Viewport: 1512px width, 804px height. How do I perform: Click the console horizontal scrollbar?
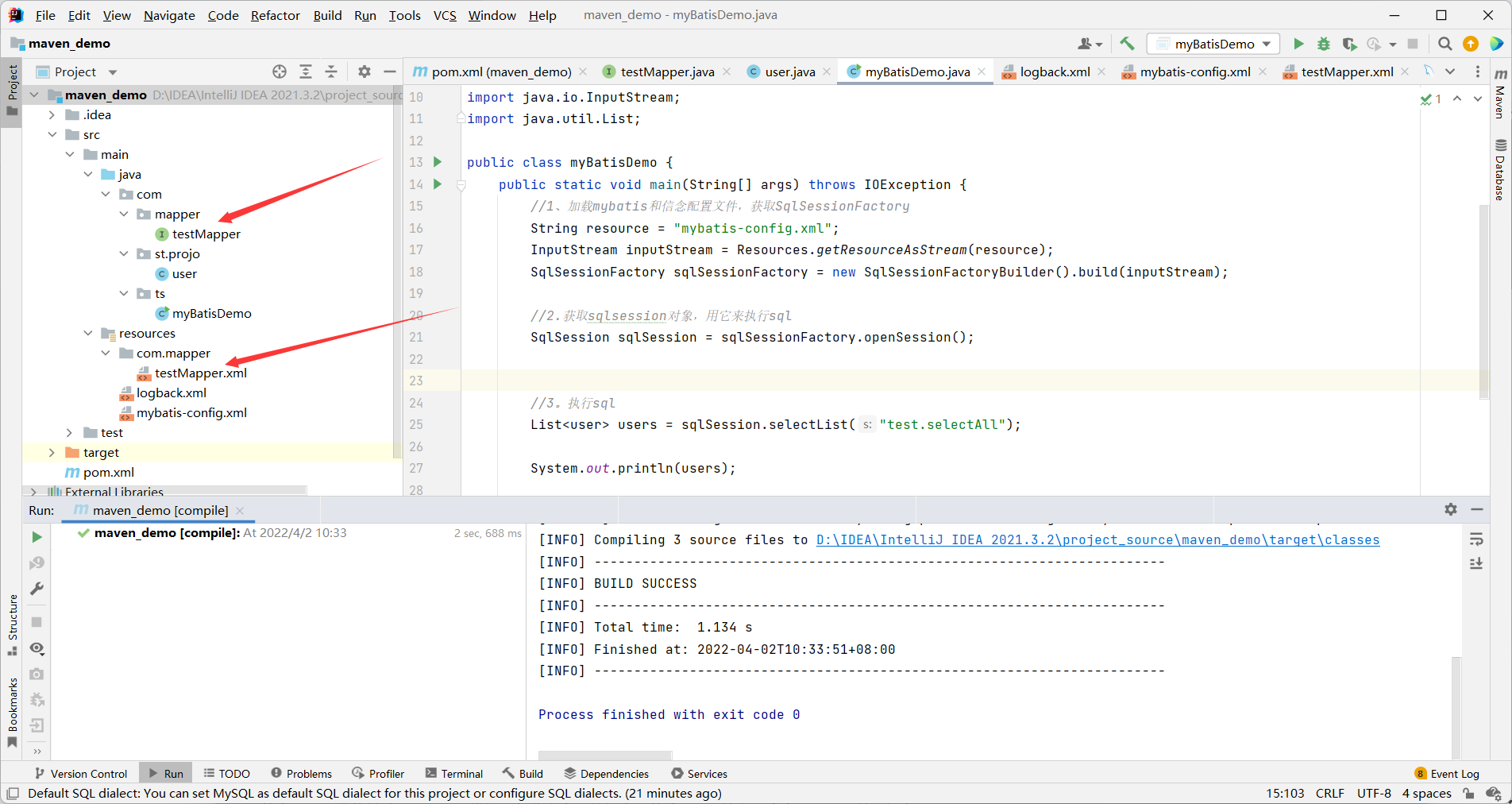(x=605, y=755)
